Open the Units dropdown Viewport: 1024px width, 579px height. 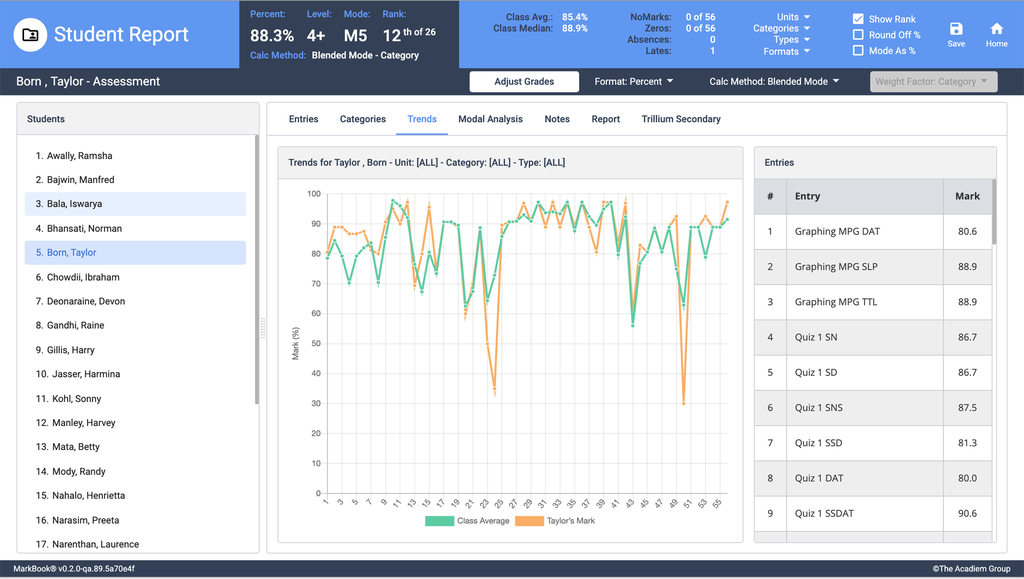[x=793, y=17]
